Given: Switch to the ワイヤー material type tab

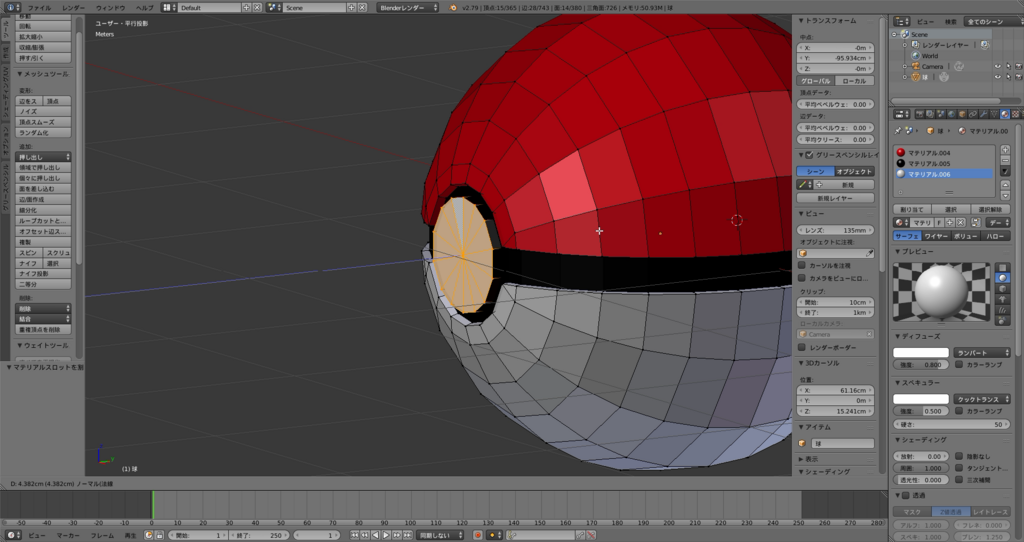Looking at the screenshot, I should (936, 236).
